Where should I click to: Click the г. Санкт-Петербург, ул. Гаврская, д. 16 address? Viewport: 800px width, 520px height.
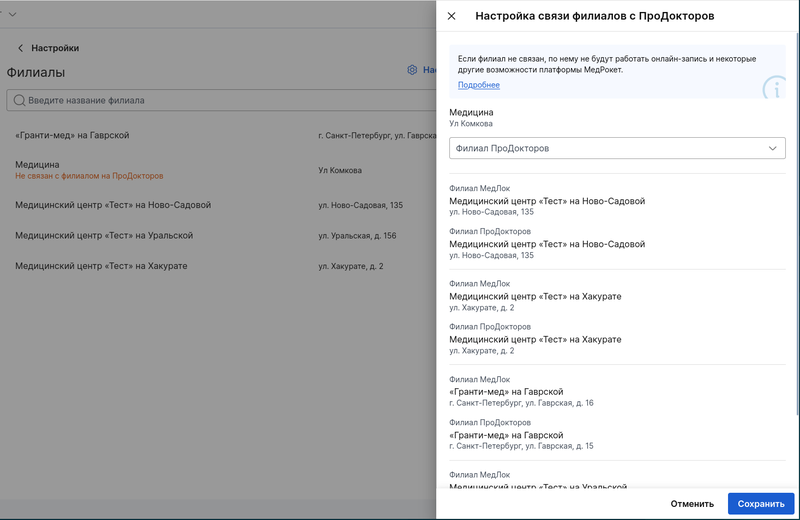coord(521,403)
